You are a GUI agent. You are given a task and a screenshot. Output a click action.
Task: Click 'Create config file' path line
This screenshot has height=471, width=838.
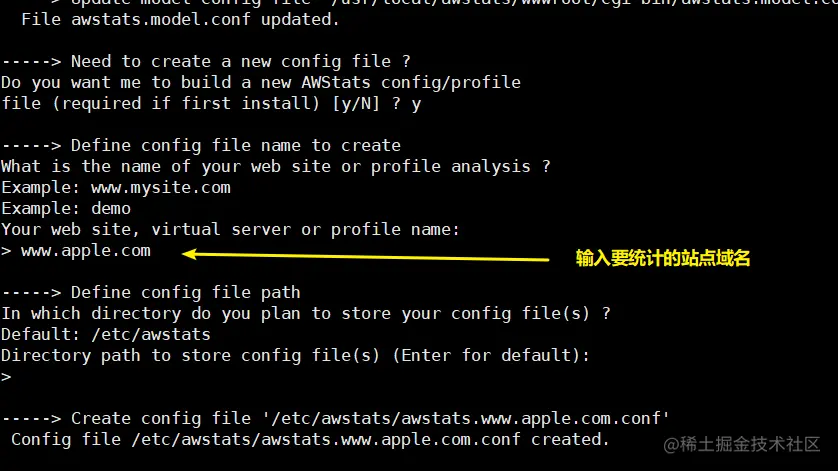[336, 418]
